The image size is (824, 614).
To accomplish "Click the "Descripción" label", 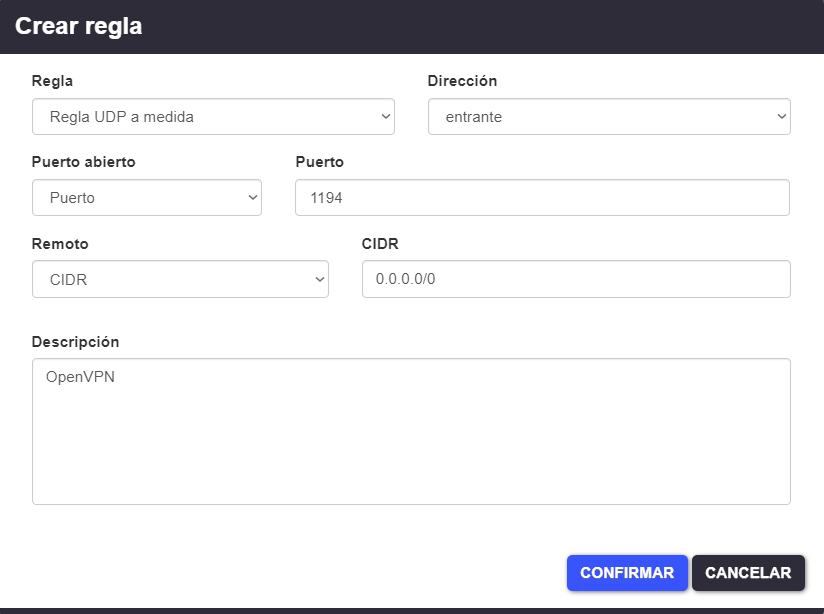I will [75, 342].
